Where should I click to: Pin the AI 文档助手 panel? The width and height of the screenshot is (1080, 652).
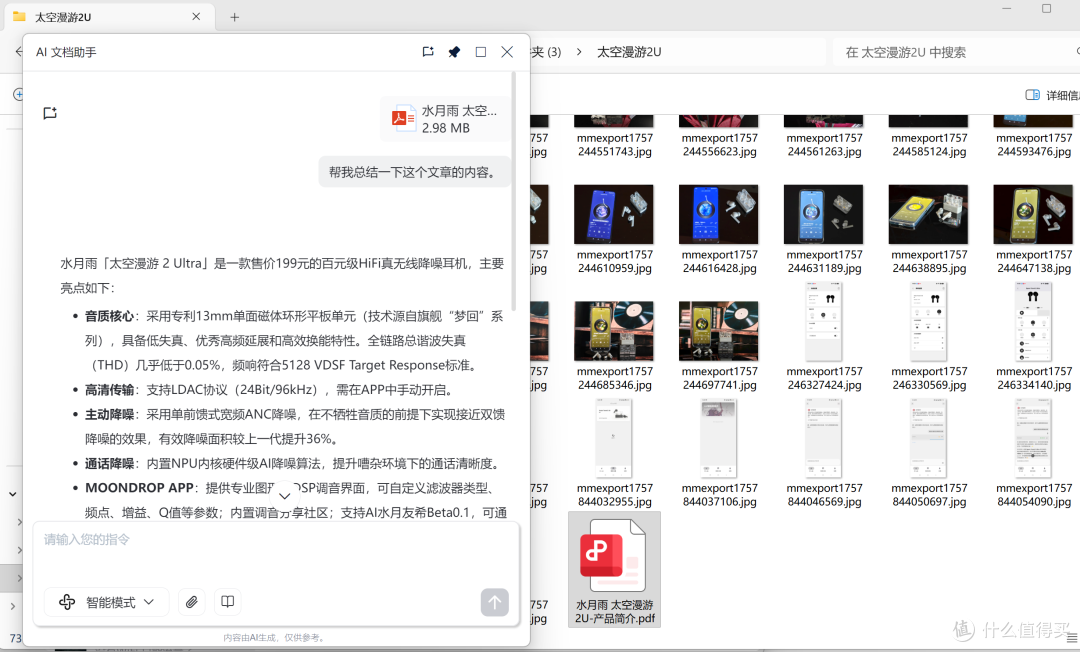454,52
